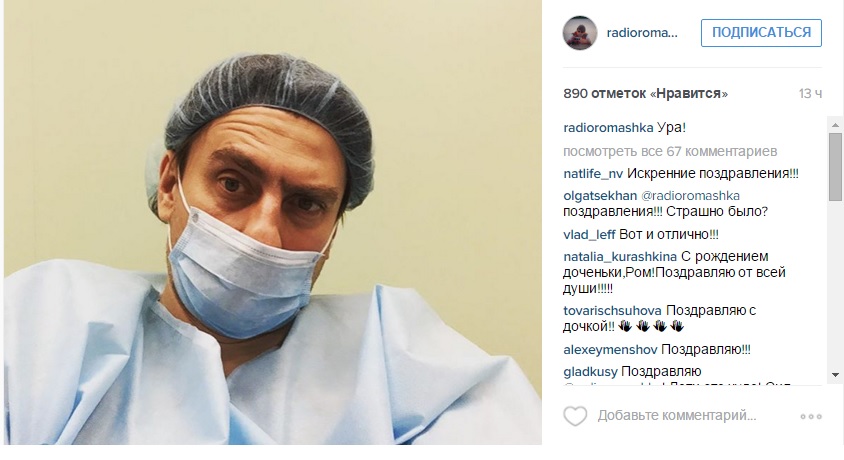Open natalia_kurashkina commenter profile
The image size is (844, 460).
(x=620, y=257)
